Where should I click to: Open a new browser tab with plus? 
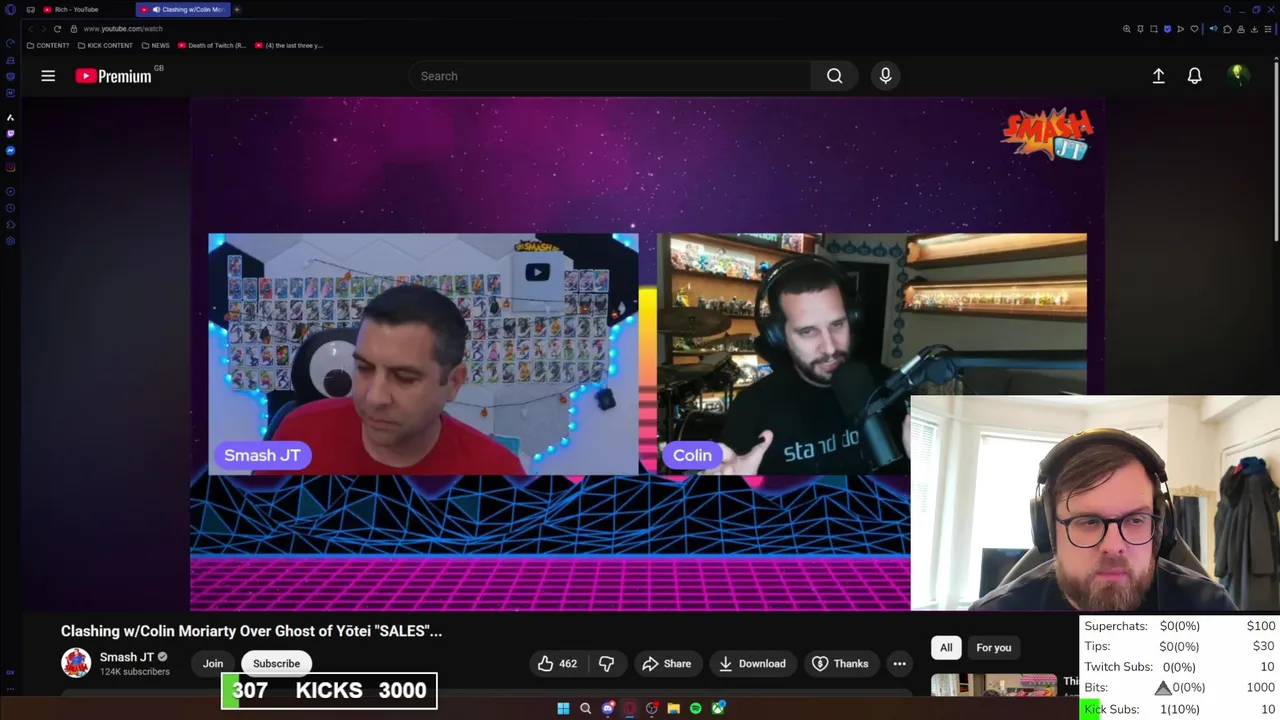click(237, 9)
